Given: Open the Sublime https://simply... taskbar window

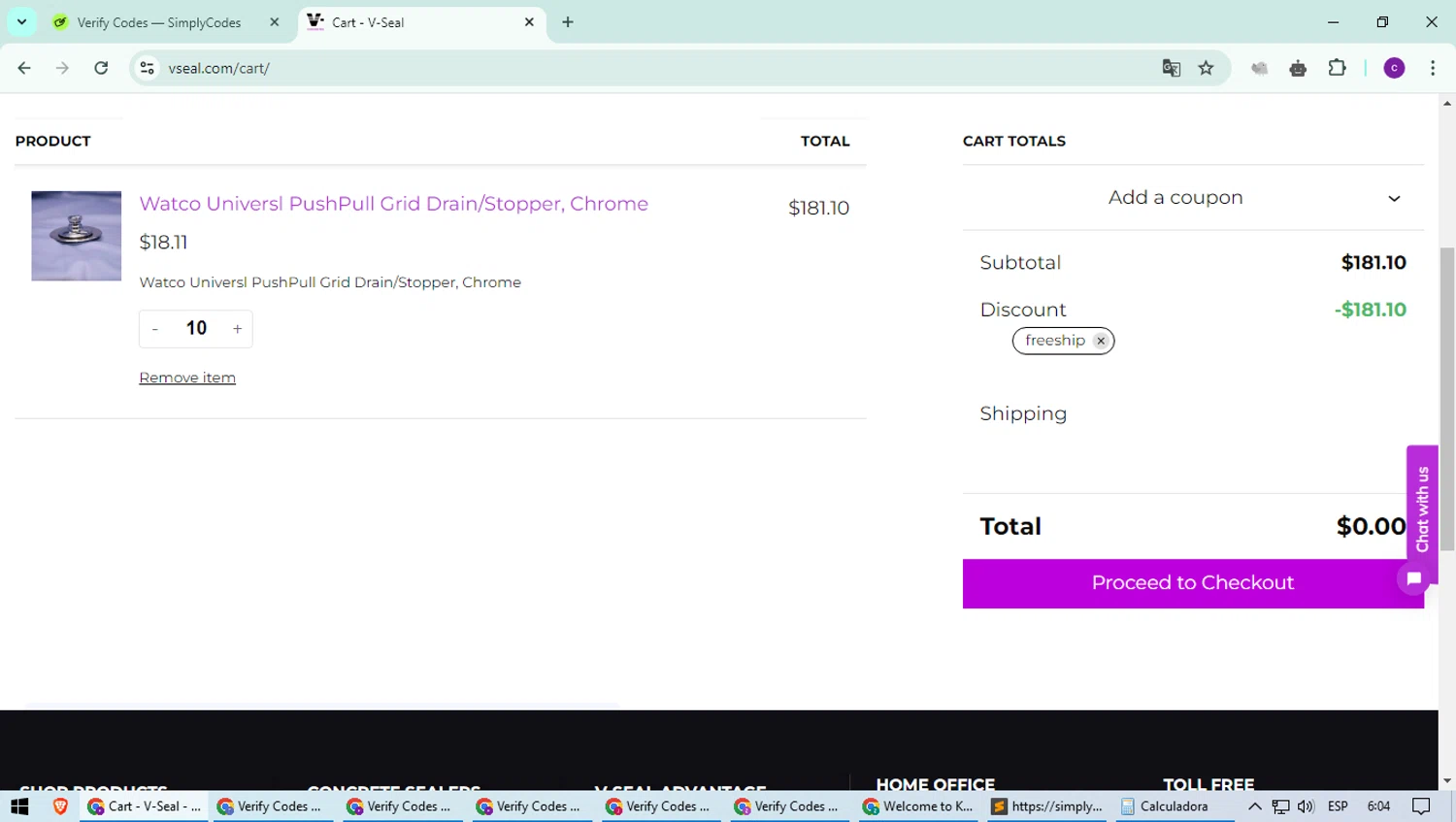Looking at the screenshot, I should 1046,806.
